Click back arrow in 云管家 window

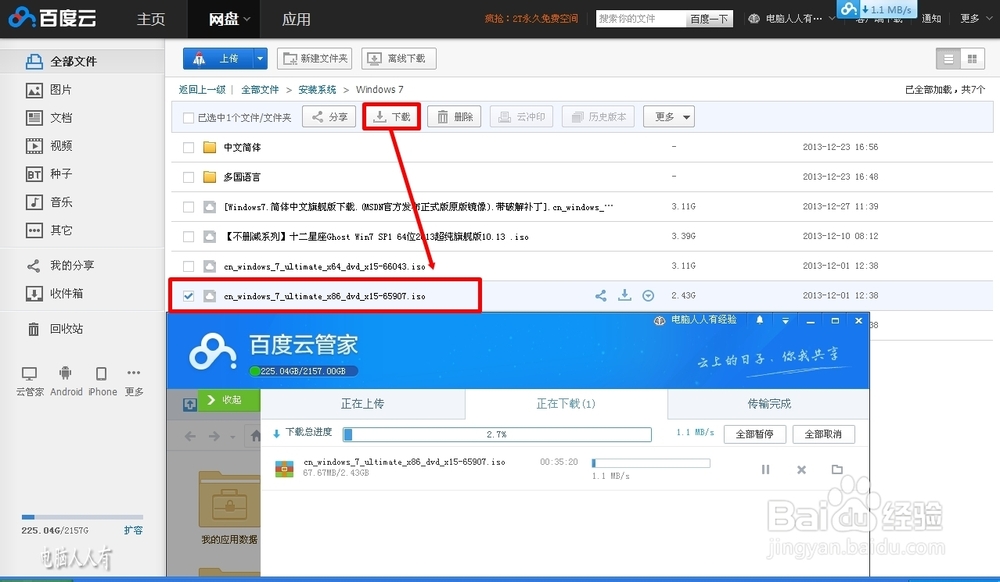pyautogui.click(x=190, y=437)
